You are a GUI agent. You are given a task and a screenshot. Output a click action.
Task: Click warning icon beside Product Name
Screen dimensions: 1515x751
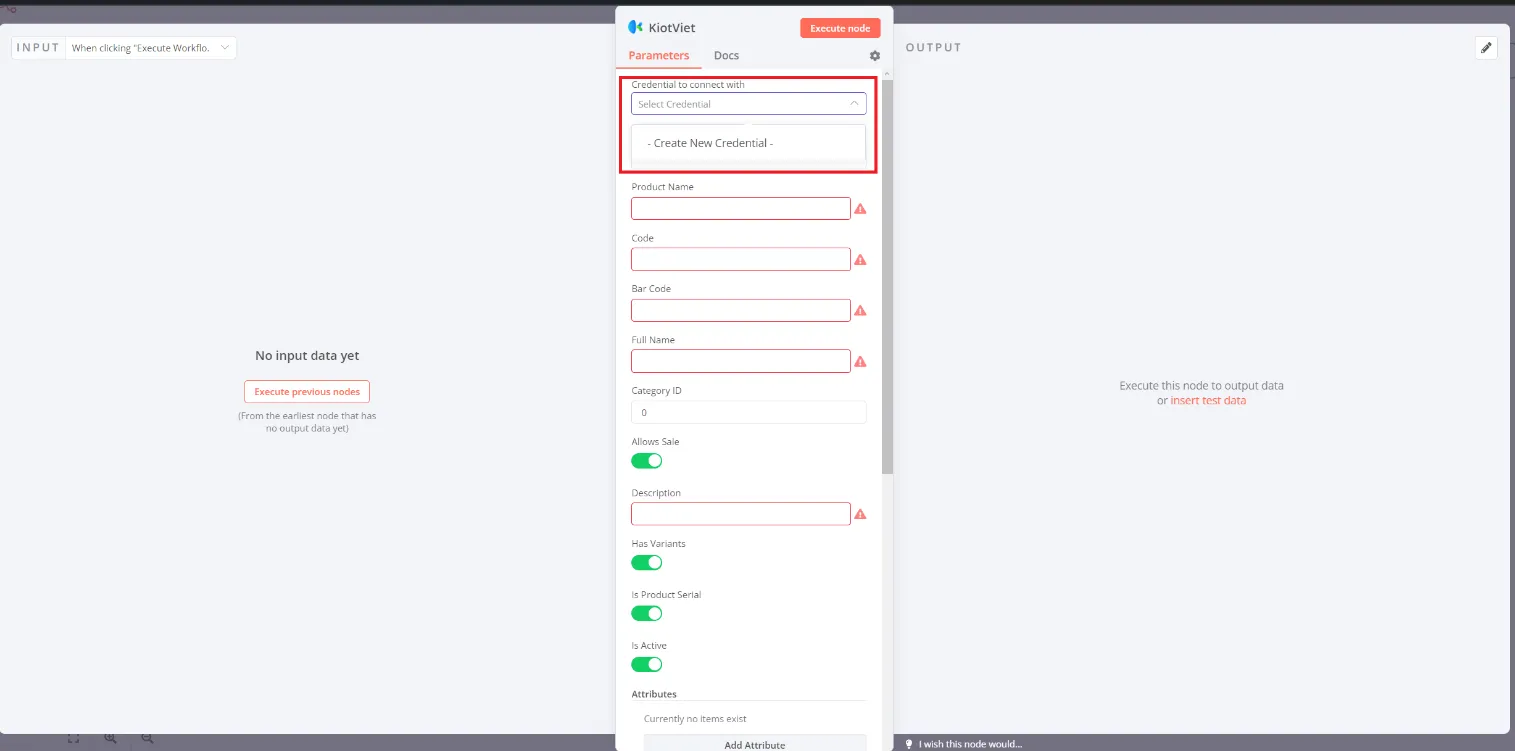click(859, 209)
